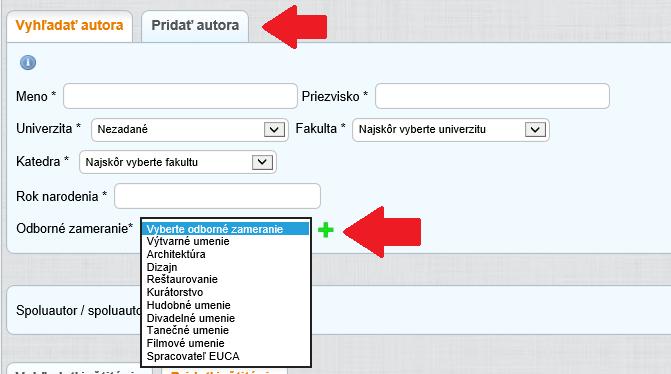671x374 pixels.
Task: Click the Priezvisko input field
Action: 492,96
